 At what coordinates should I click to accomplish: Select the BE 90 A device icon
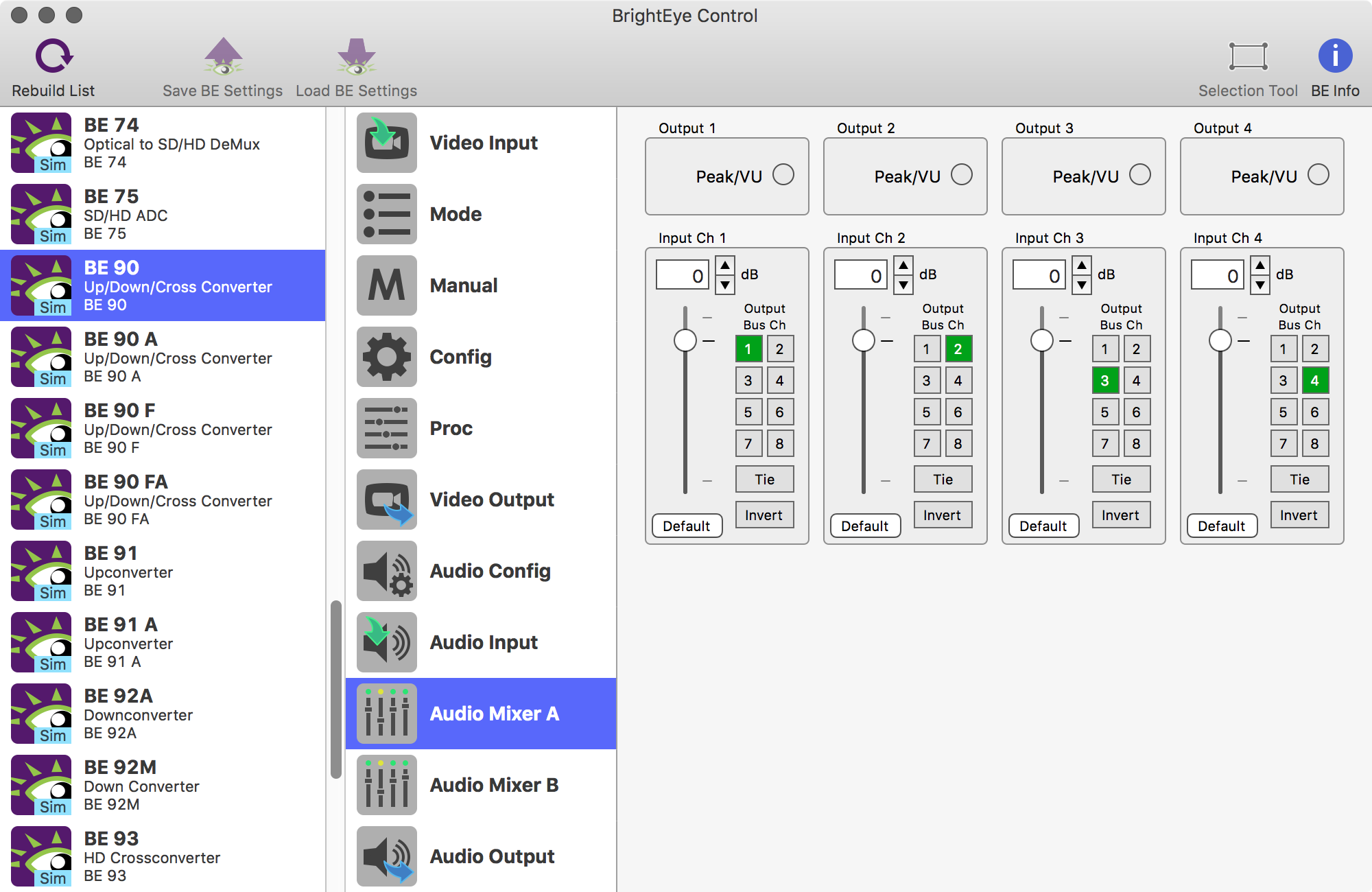[41, 357]
